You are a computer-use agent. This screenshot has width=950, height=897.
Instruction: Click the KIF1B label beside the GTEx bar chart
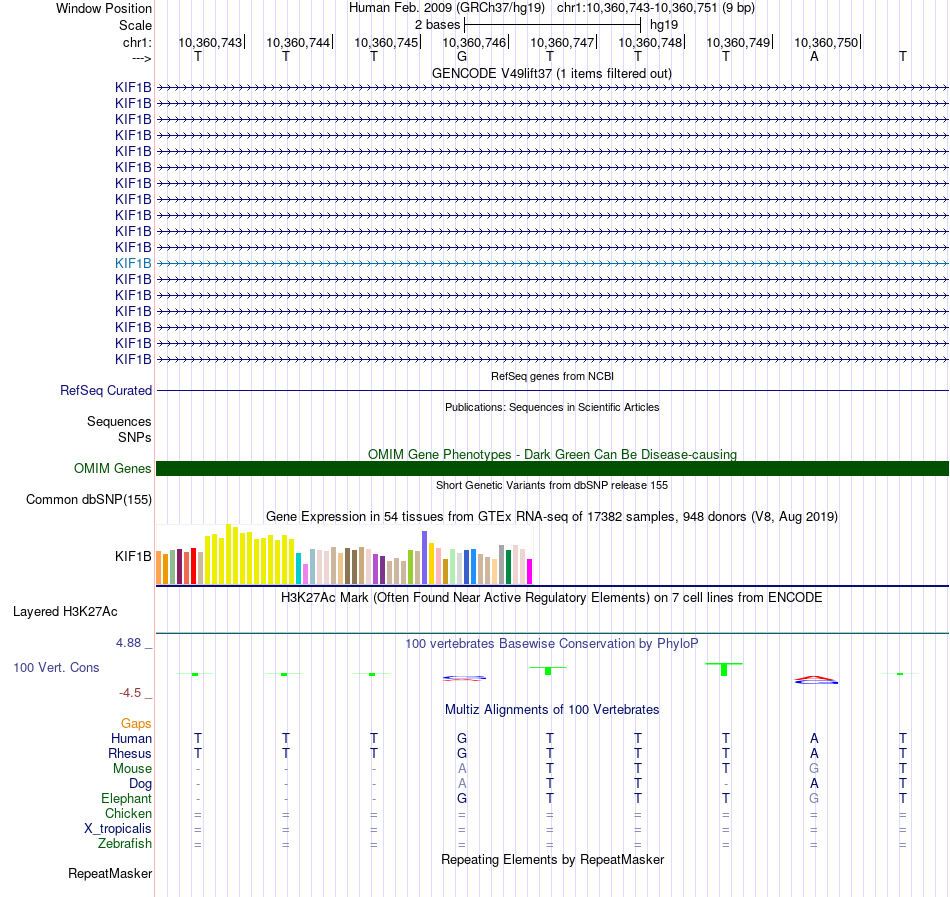[x=133, y=556]
